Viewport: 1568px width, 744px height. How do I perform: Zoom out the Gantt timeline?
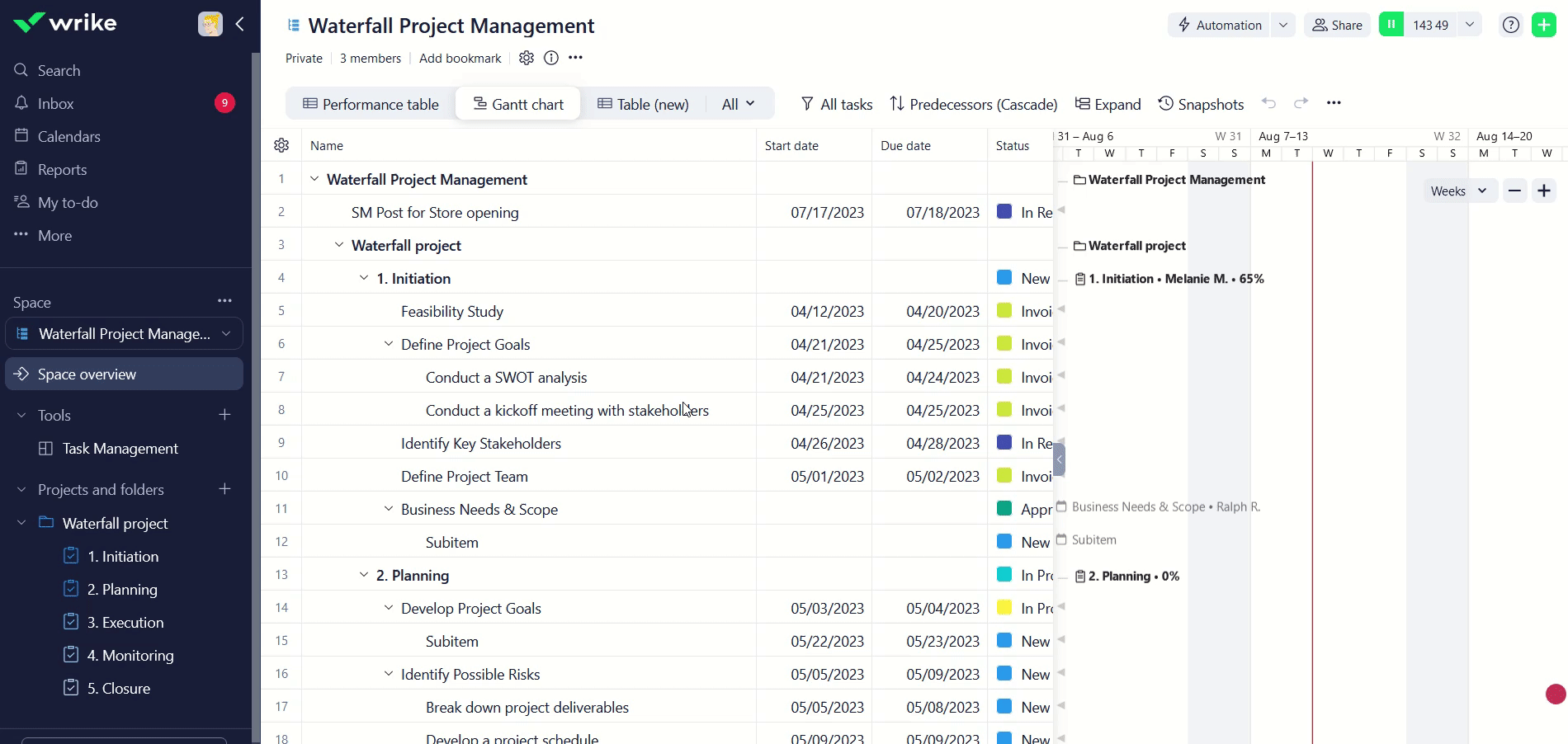point(1514,191)
